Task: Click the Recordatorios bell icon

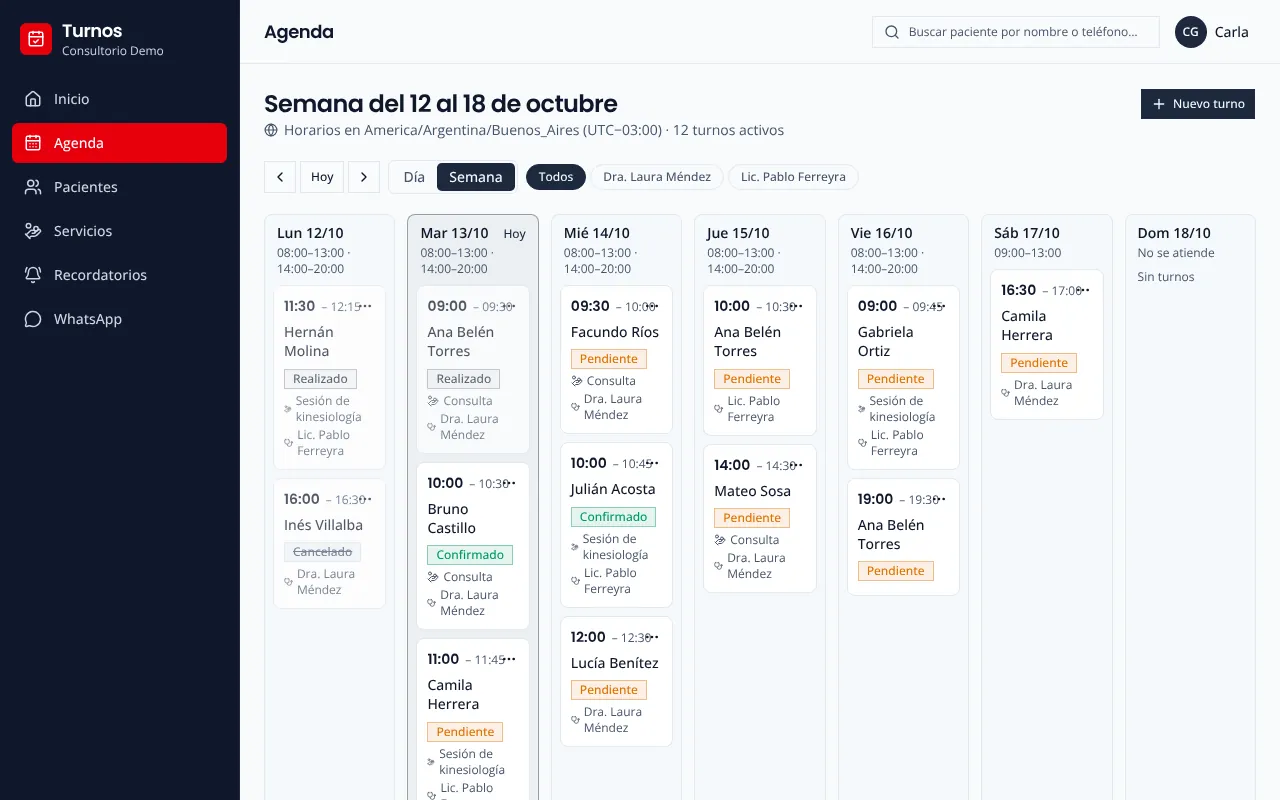Action: [33, 275]
